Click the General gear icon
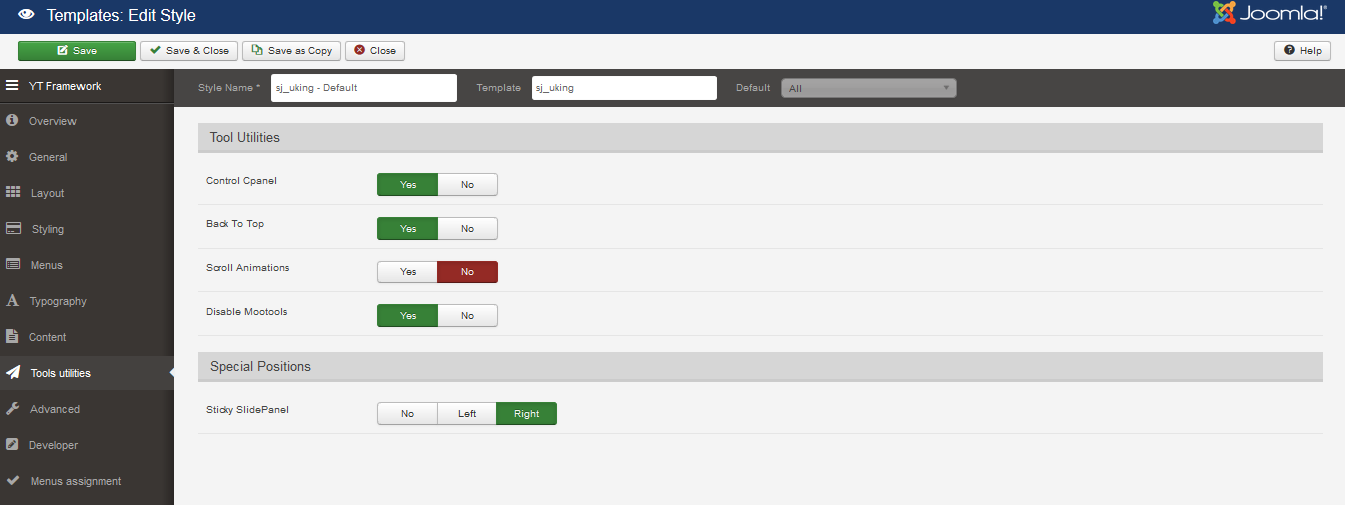Viewport: 1345px width, 505px height. 13,157
